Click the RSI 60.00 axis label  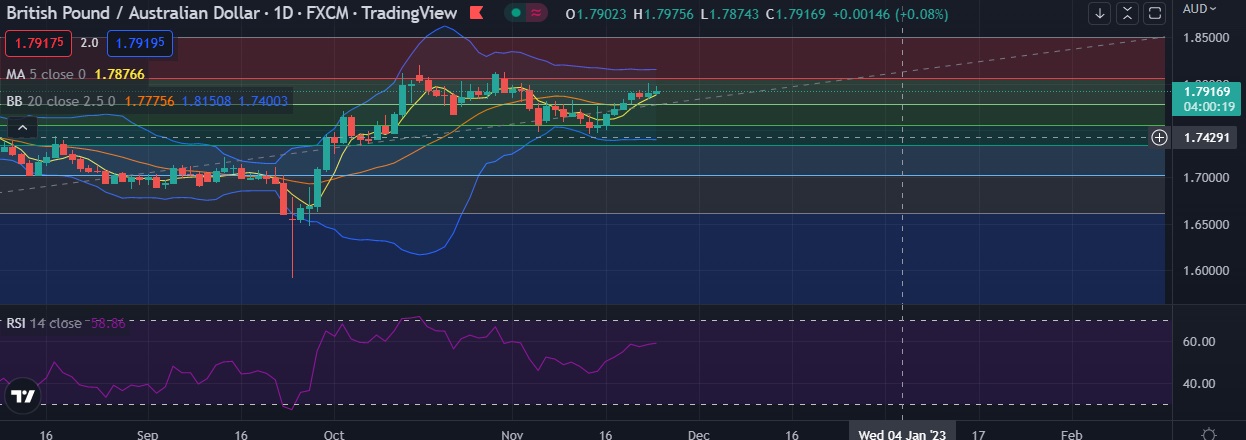point(1198,341)
